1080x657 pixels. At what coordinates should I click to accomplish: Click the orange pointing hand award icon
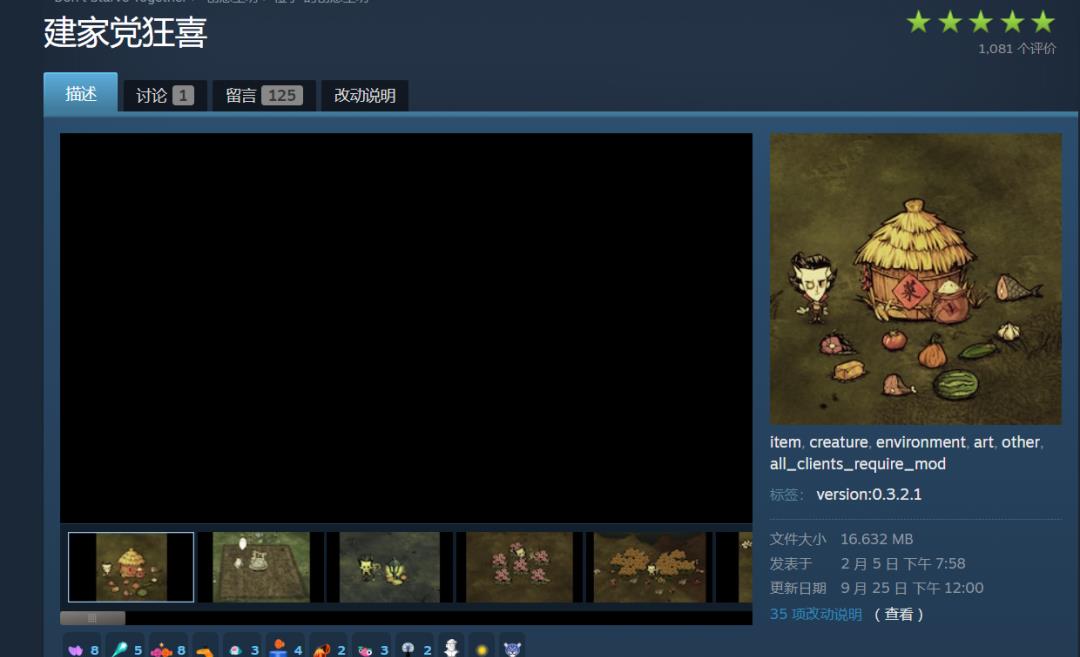click(205, 649)
